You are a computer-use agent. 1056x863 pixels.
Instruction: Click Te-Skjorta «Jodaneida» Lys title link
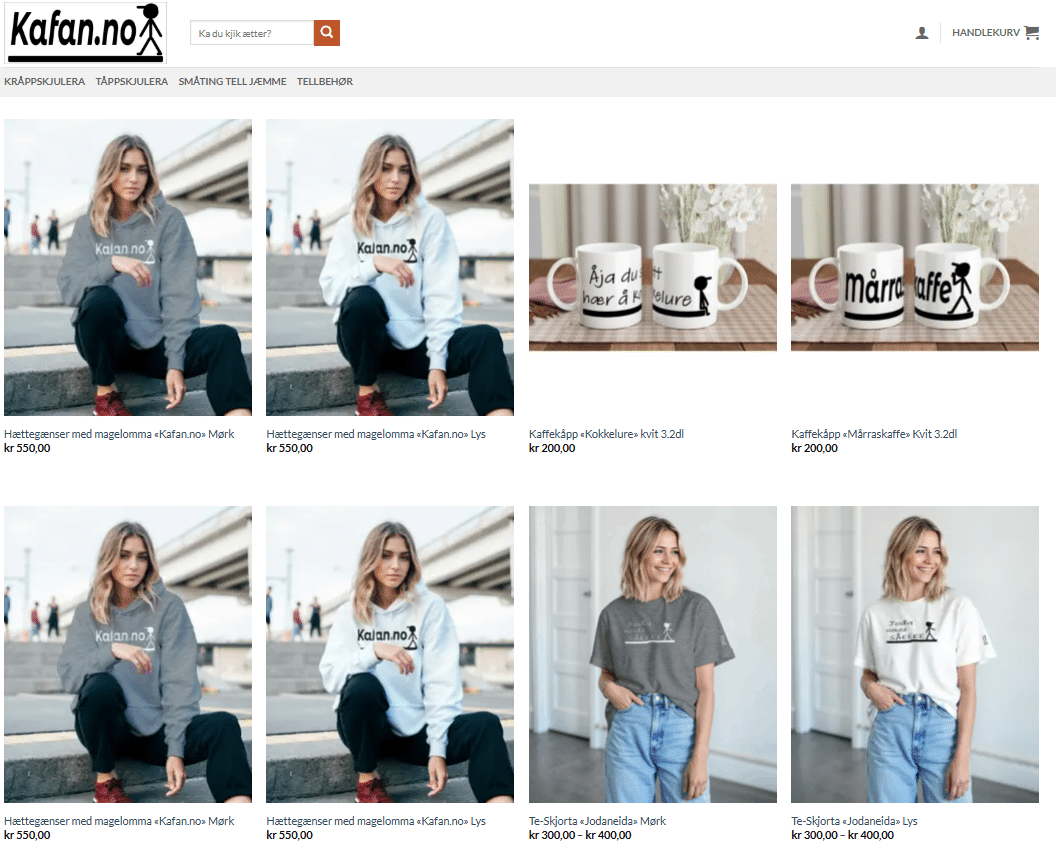(854, 821)
